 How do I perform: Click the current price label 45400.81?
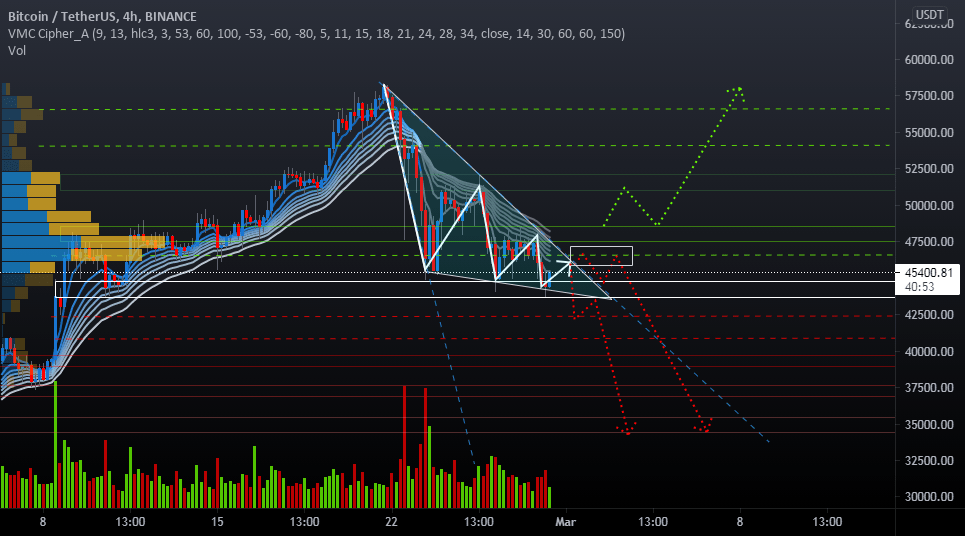pos(928,273)
